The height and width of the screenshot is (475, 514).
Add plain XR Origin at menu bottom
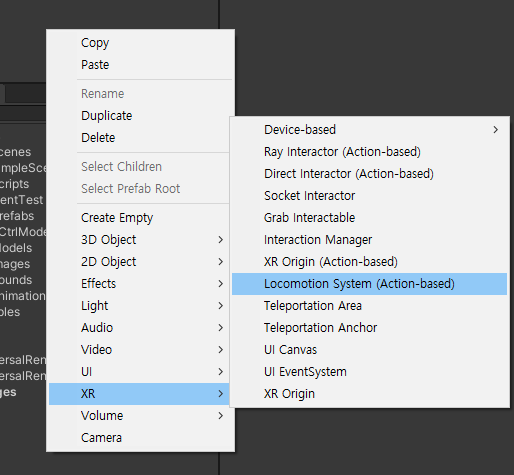click(x=369, y=394)
